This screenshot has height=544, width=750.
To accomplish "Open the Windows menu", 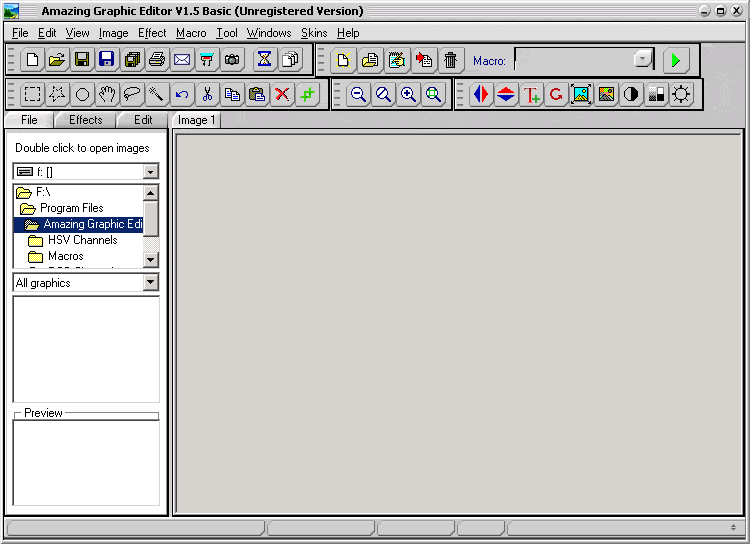I will [269, 33].
